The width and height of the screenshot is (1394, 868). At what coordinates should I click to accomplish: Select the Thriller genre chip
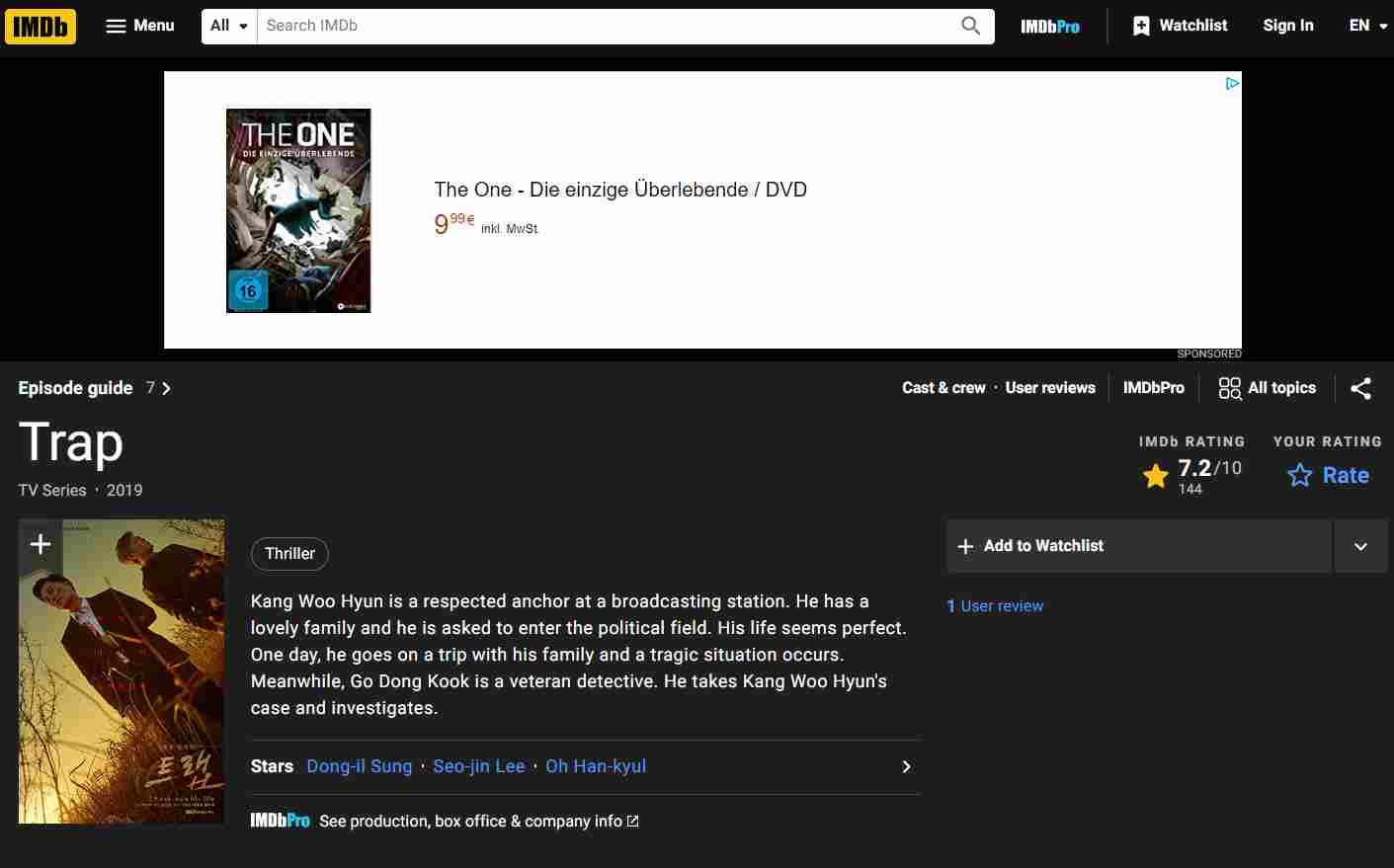click(289, 554)
